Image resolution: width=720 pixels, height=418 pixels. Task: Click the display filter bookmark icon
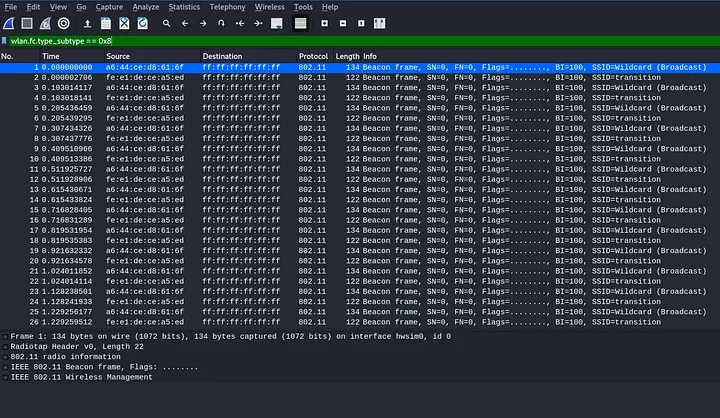5,40
